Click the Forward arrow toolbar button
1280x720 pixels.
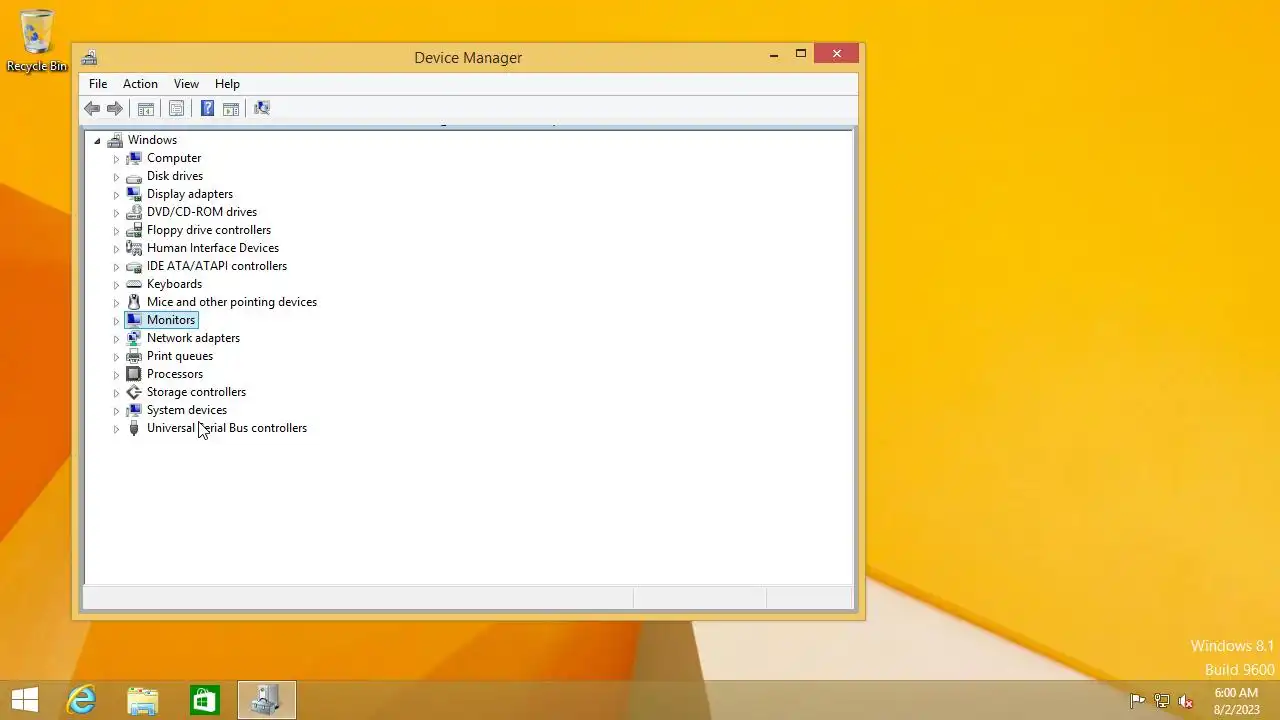point(115,108)
